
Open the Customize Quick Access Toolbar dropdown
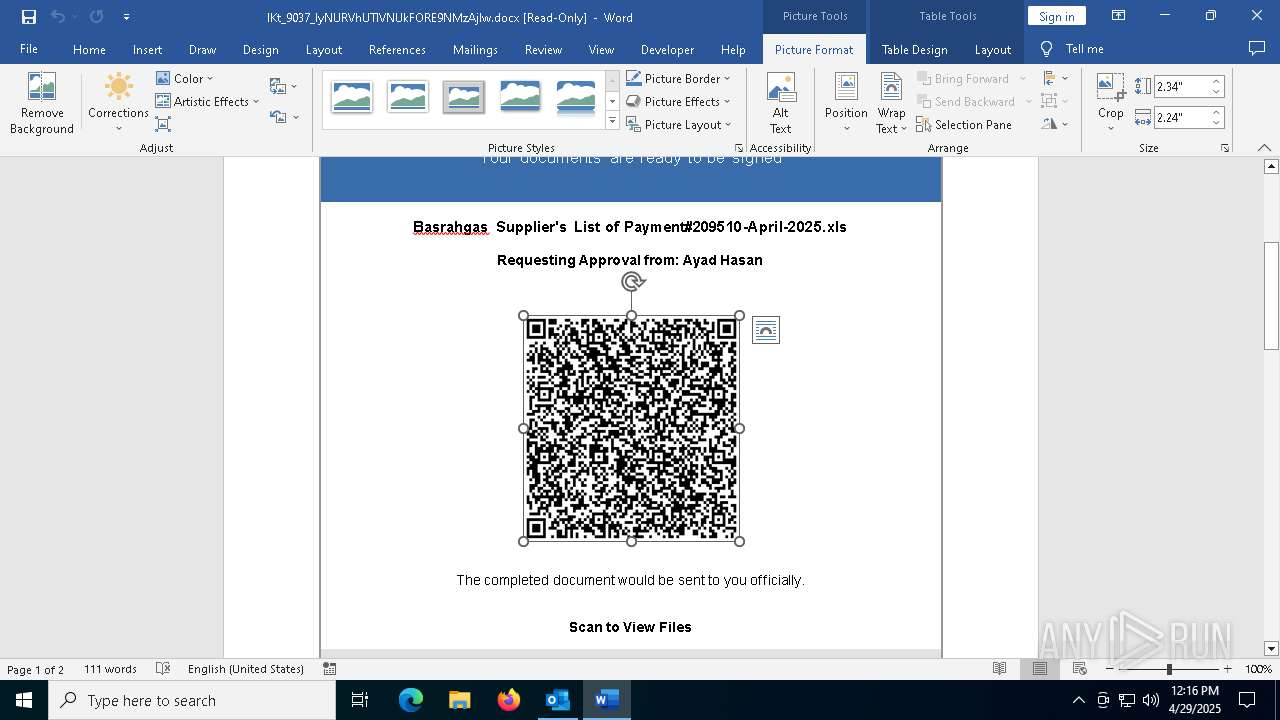click(x=126, y=17)
